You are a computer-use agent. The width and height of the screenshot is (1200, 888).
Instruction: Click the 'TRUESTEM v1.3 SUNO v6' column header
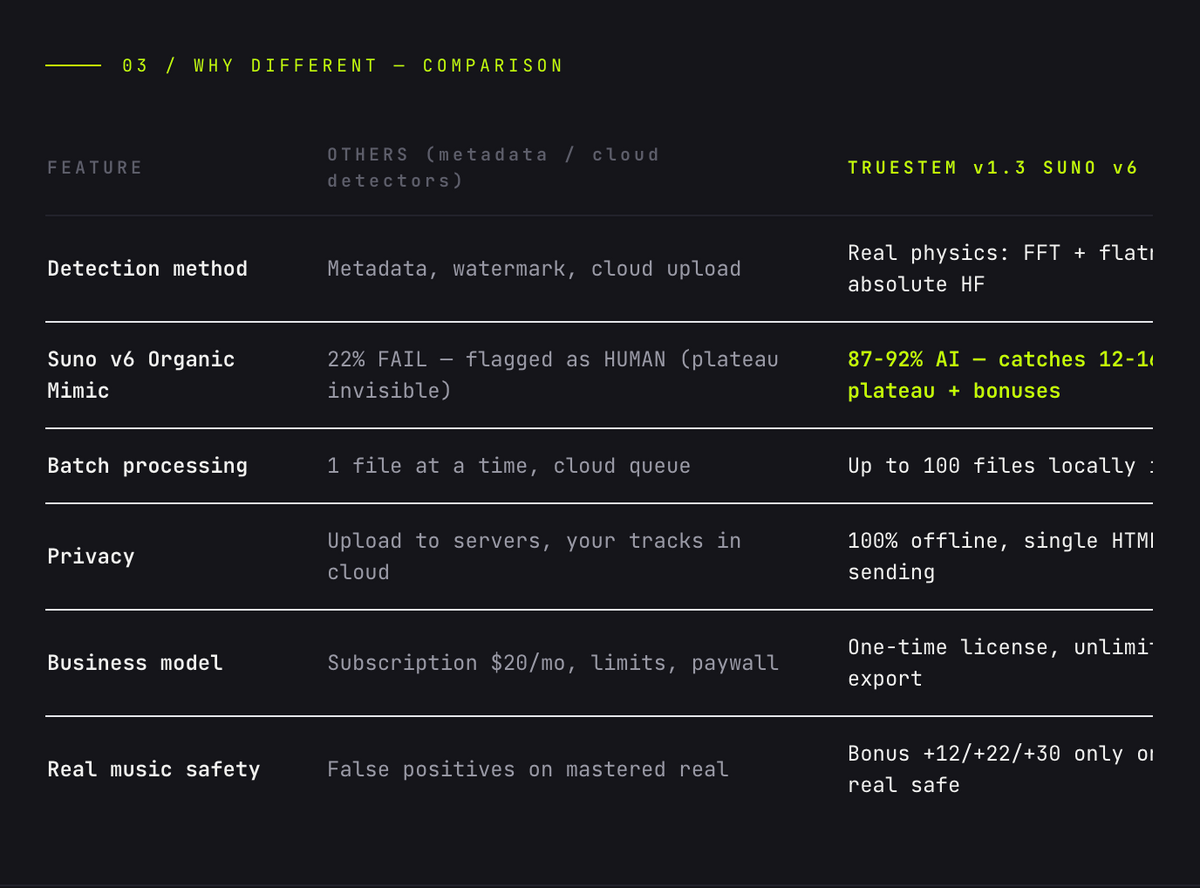992,168
